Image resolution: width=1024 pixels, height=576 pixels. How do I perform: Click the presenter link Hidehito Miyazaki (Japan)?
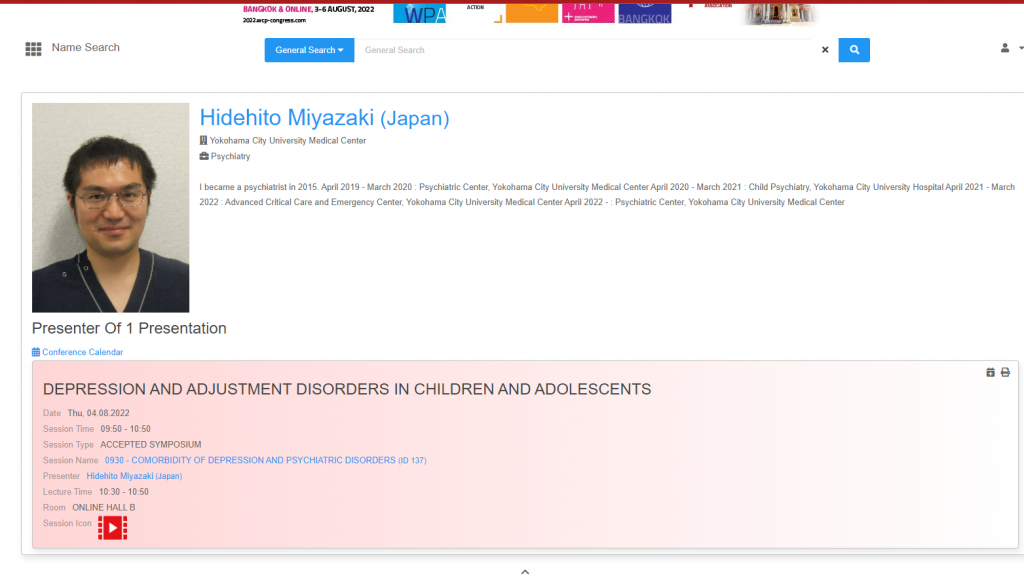pyautogui.click(x=134, y=476)
